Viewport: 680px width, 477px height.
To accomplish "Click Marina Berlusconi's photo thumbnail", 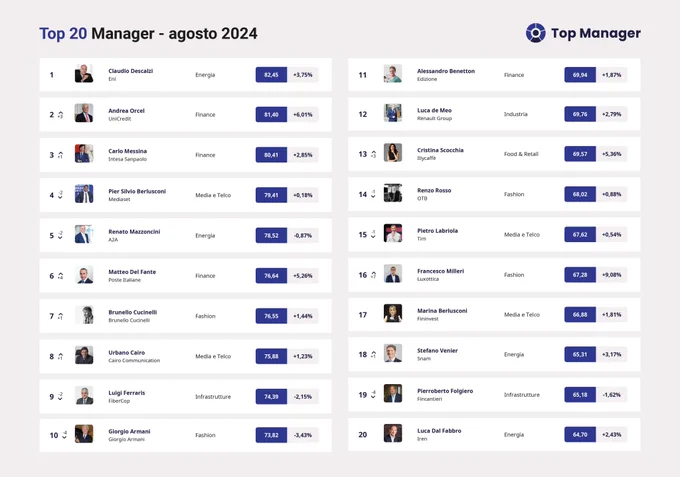I will click(x=392, y=314).
